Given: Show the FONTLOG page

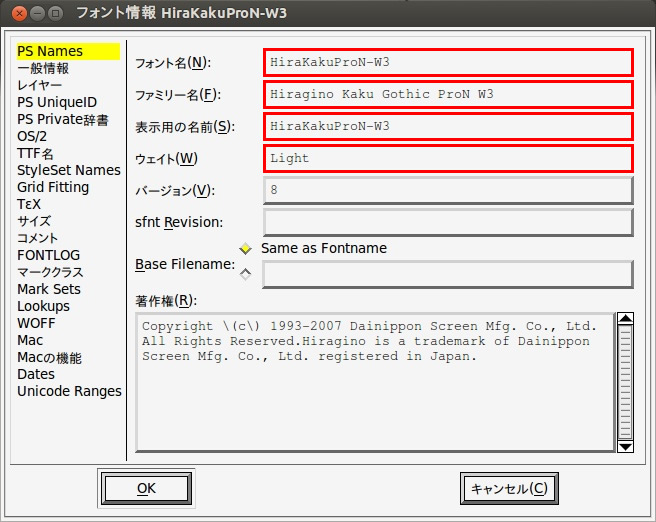Looking at the screenshot, I should [x=49, y=255].
